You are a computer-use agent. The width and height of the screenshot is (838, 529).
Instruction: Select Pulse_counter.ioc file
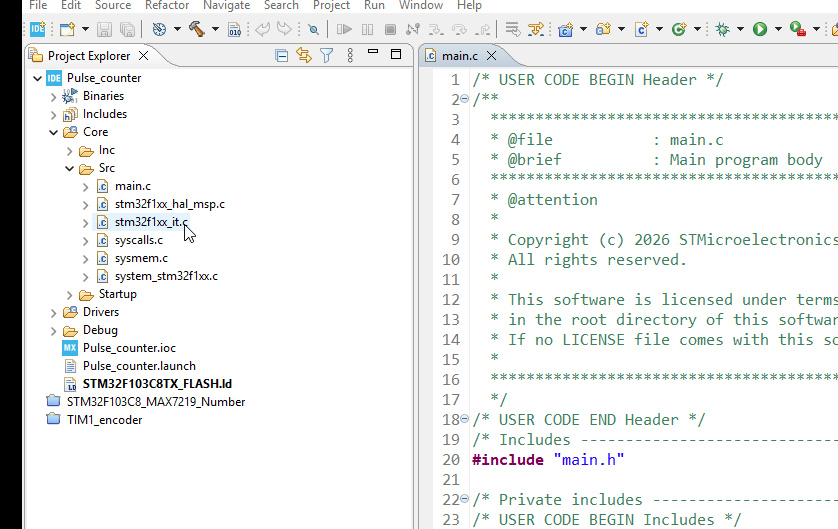(x=129, y=348)
